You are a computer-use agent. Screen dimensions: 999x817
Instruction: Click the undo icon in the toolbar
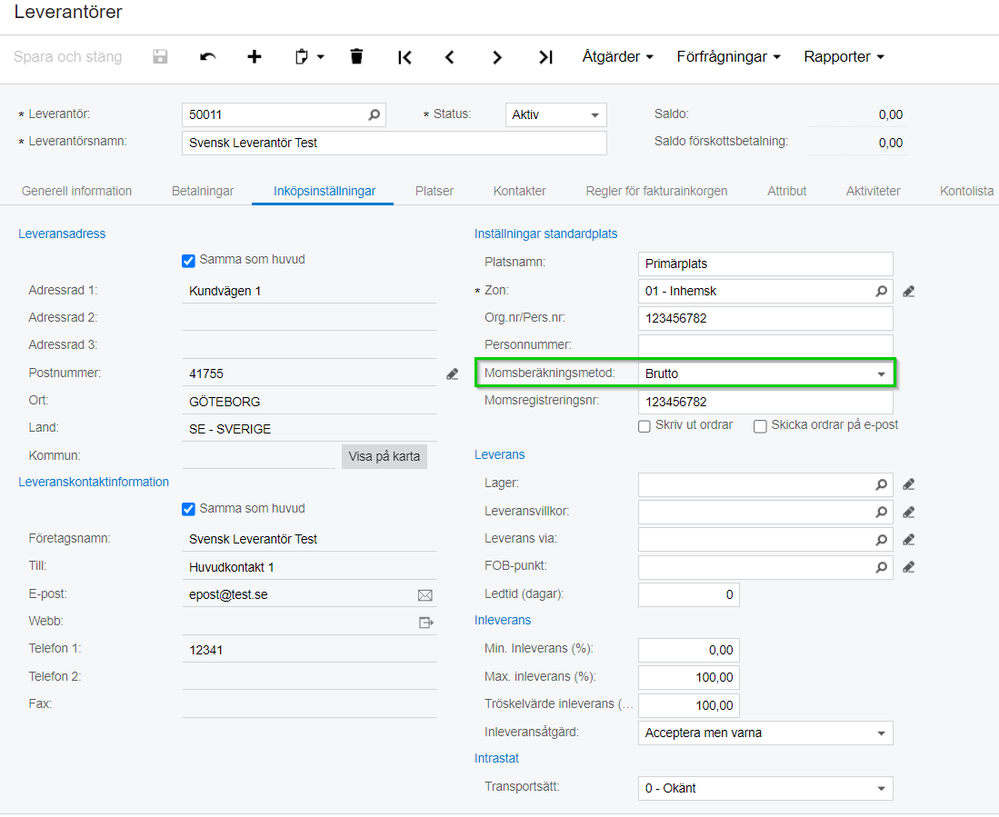coord(208,57)
